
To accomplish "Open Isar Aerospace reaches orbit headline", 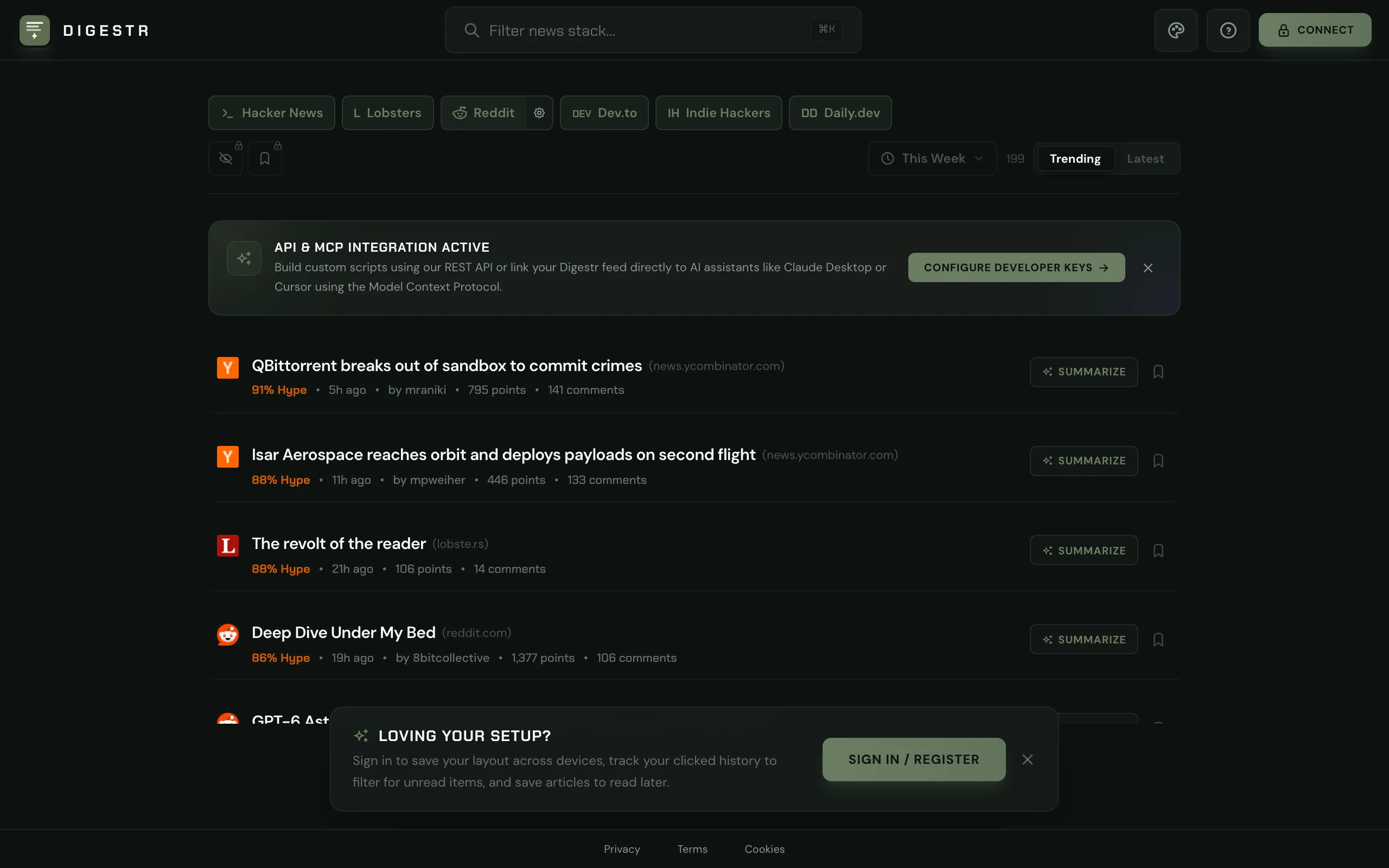I will pos(504,455).
